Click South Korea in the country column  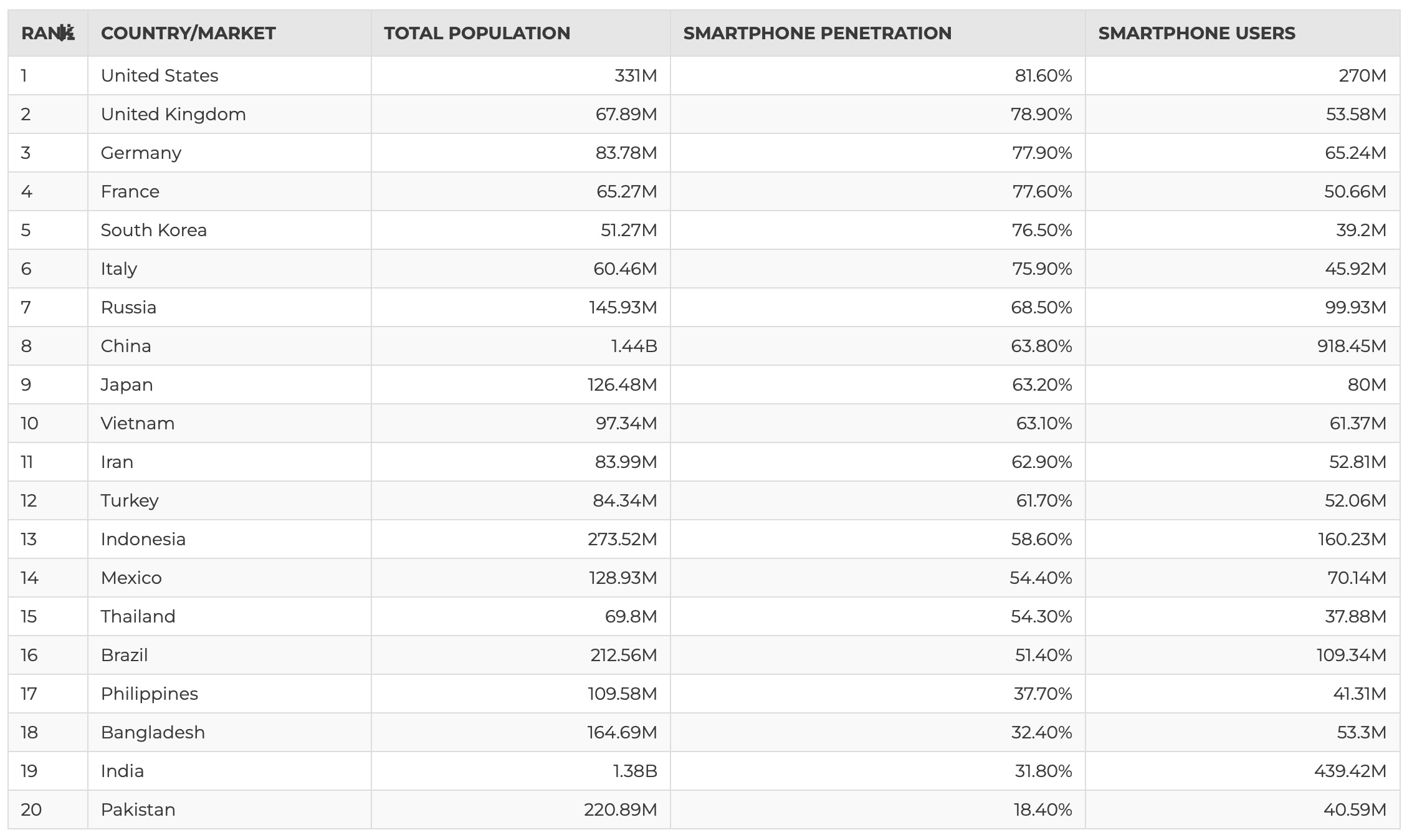pyautogui.click(x=153, y=231)
